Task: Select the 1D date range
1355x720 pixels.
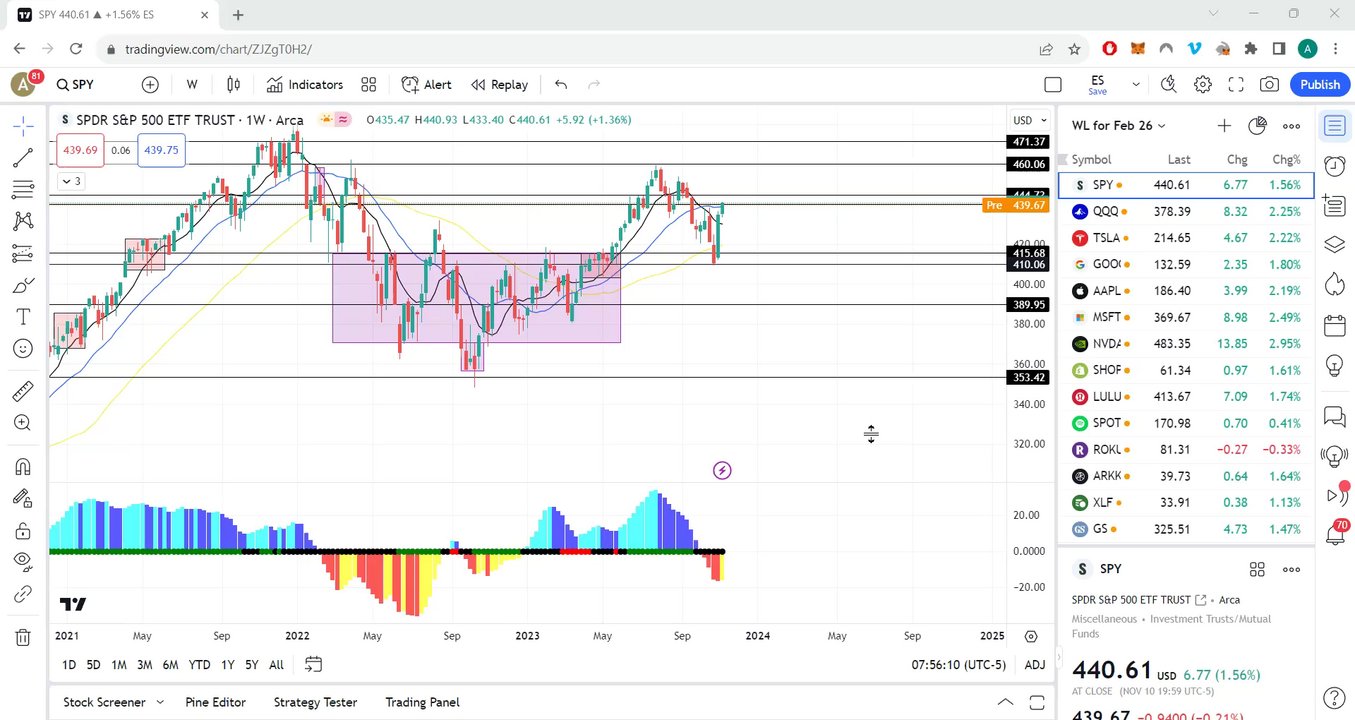Action: pyautogui.click(x=69, y=665)
